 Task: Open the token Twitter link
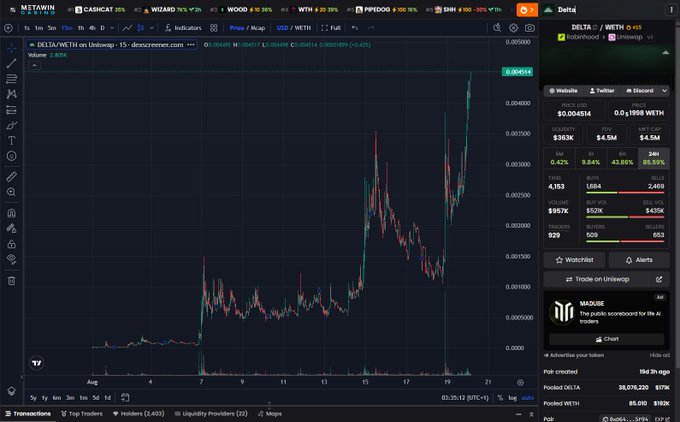(602, 91)
